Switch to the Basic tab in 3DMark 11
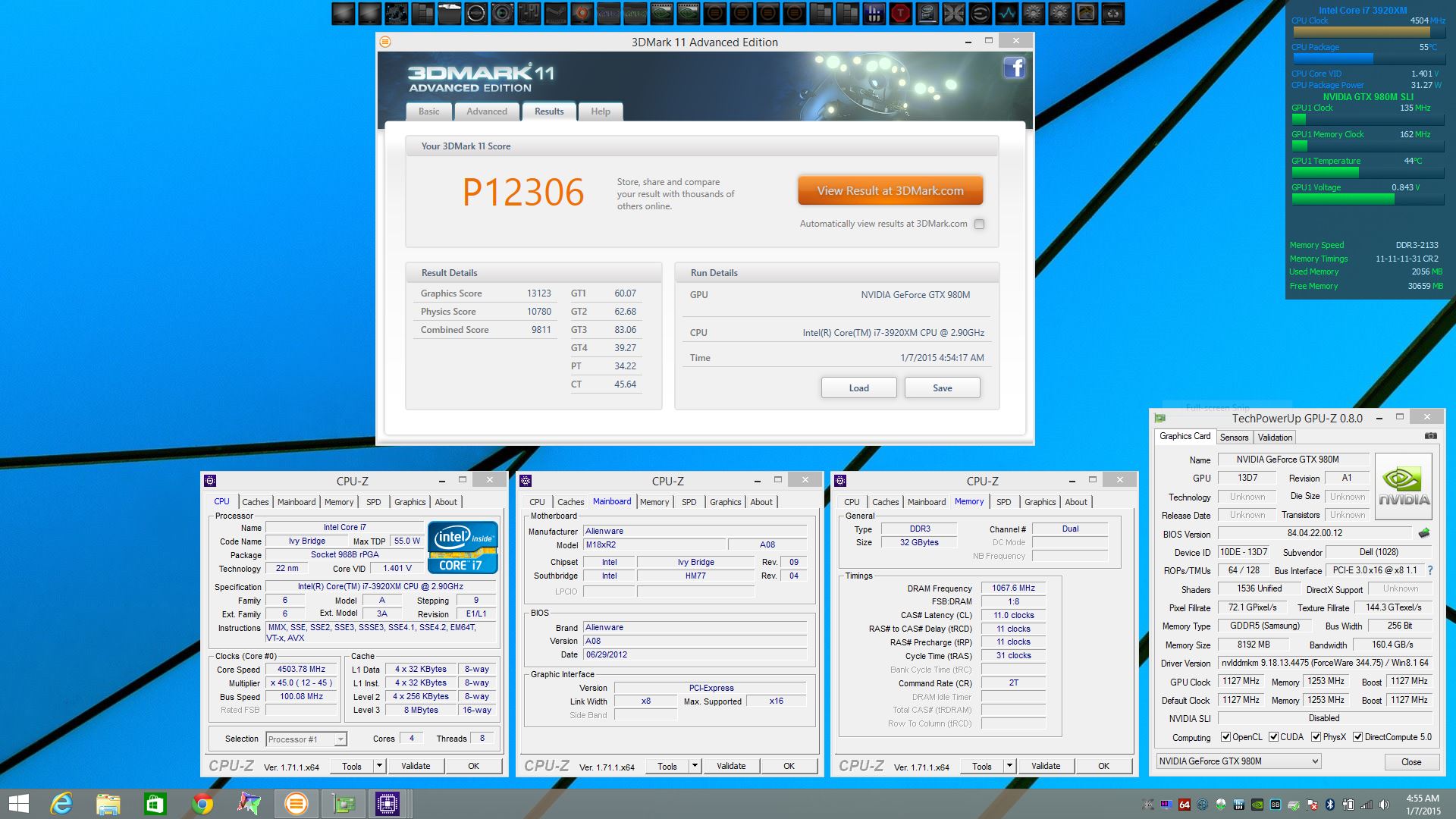The width and height of the screenshot is (1456, 819). pyautogui.click(x=428, y=111)
